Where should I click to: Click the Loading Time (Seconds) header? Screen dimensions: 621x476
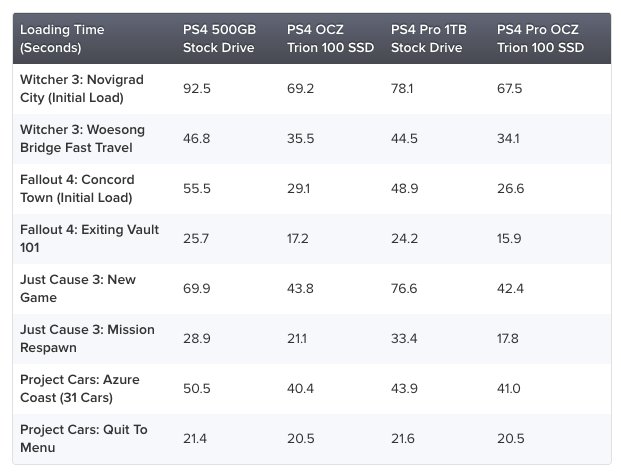pyautogui.click(x=62, y=38)
